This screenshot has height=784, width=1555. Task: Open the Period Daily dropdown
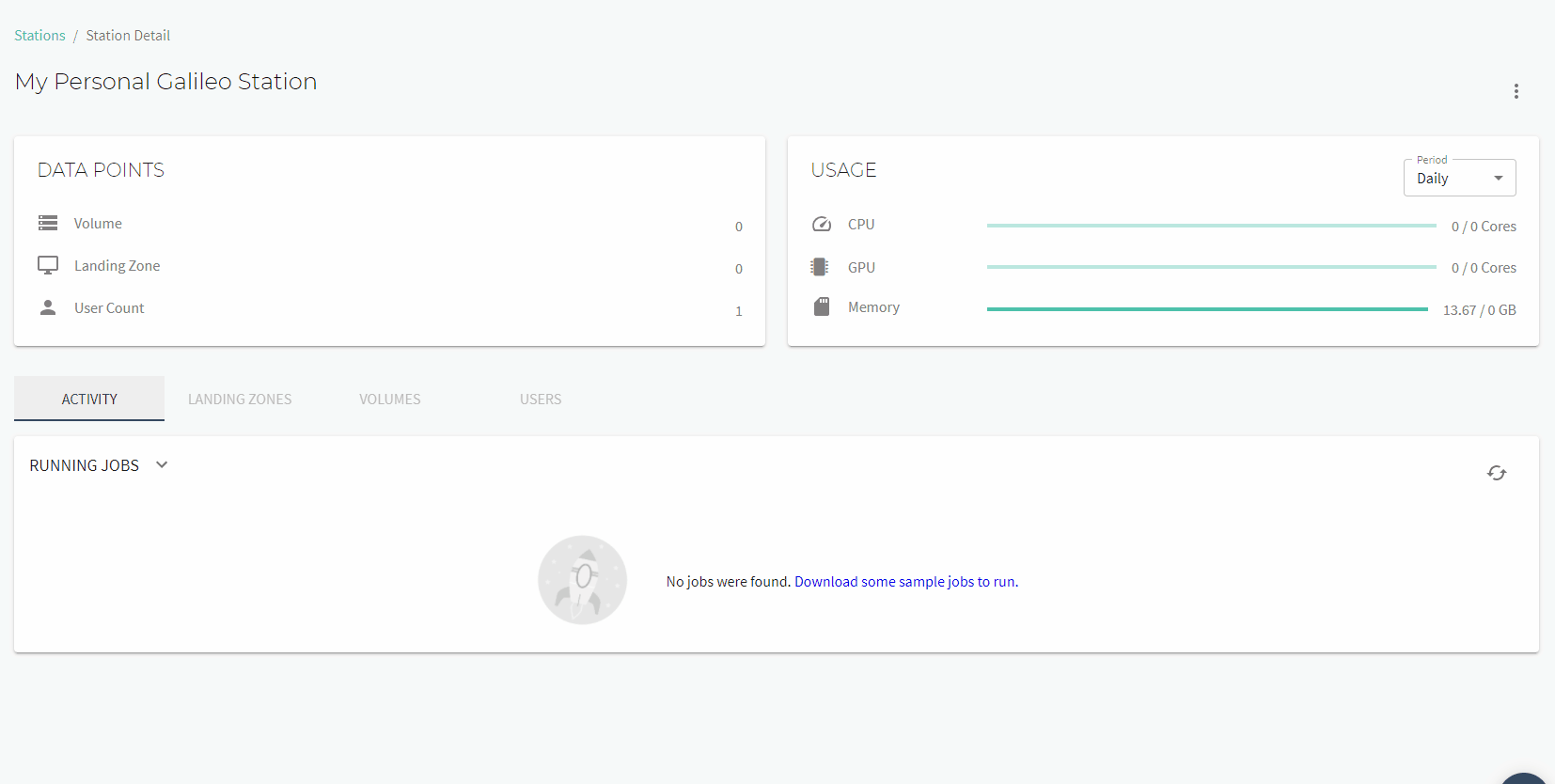[x=1459, y=178]
